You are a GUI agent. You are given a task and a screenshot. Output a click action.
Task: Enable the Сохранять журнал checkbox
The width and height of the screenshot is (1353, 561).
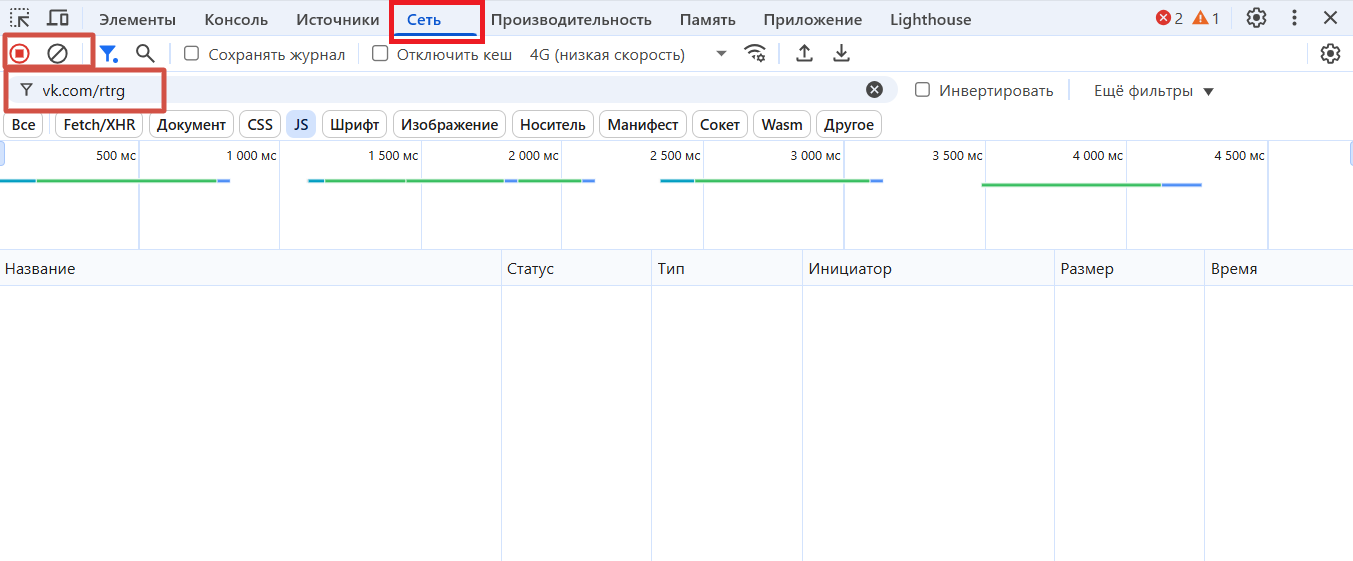coord(192,54)
